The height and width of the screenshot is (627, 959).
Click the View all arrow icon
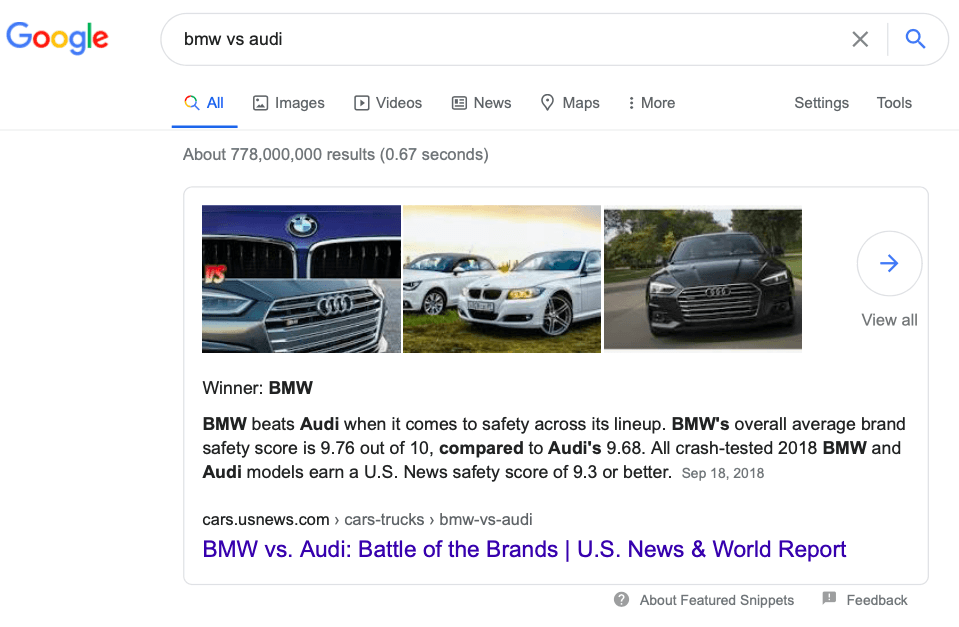pos(889,263)
